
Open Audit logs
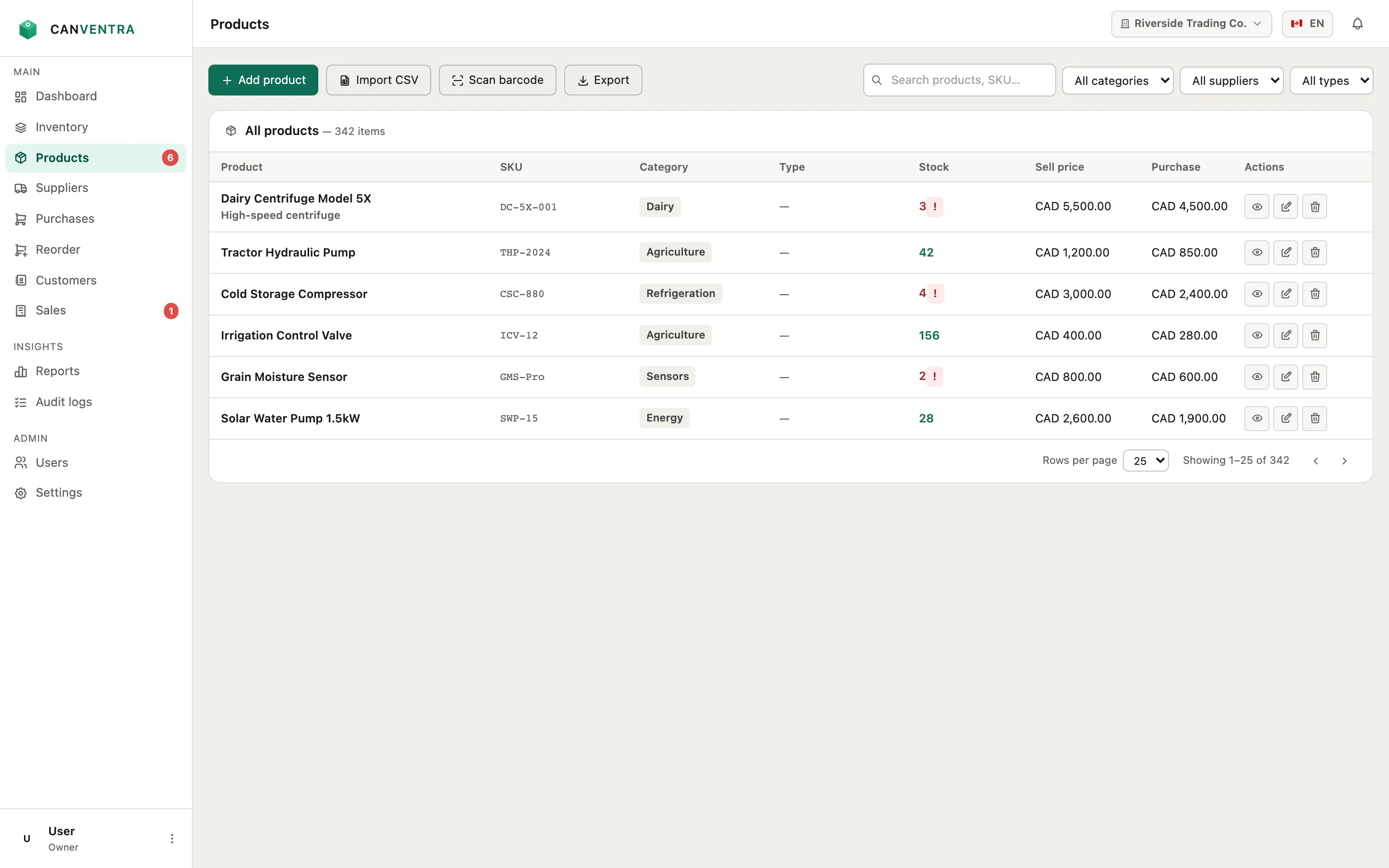tap(96, 403)
